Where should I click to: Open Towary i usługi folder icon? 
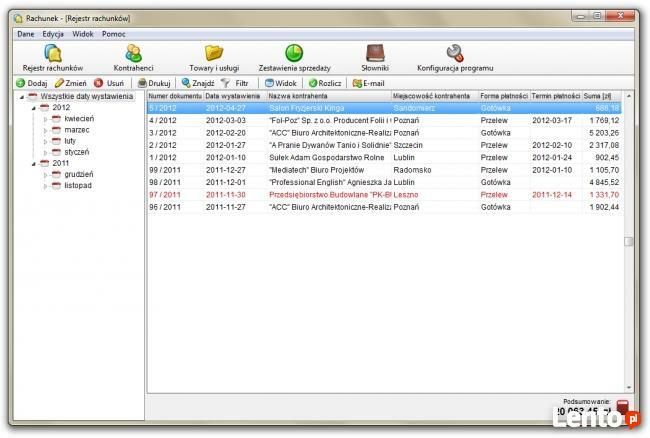point(213,58)
